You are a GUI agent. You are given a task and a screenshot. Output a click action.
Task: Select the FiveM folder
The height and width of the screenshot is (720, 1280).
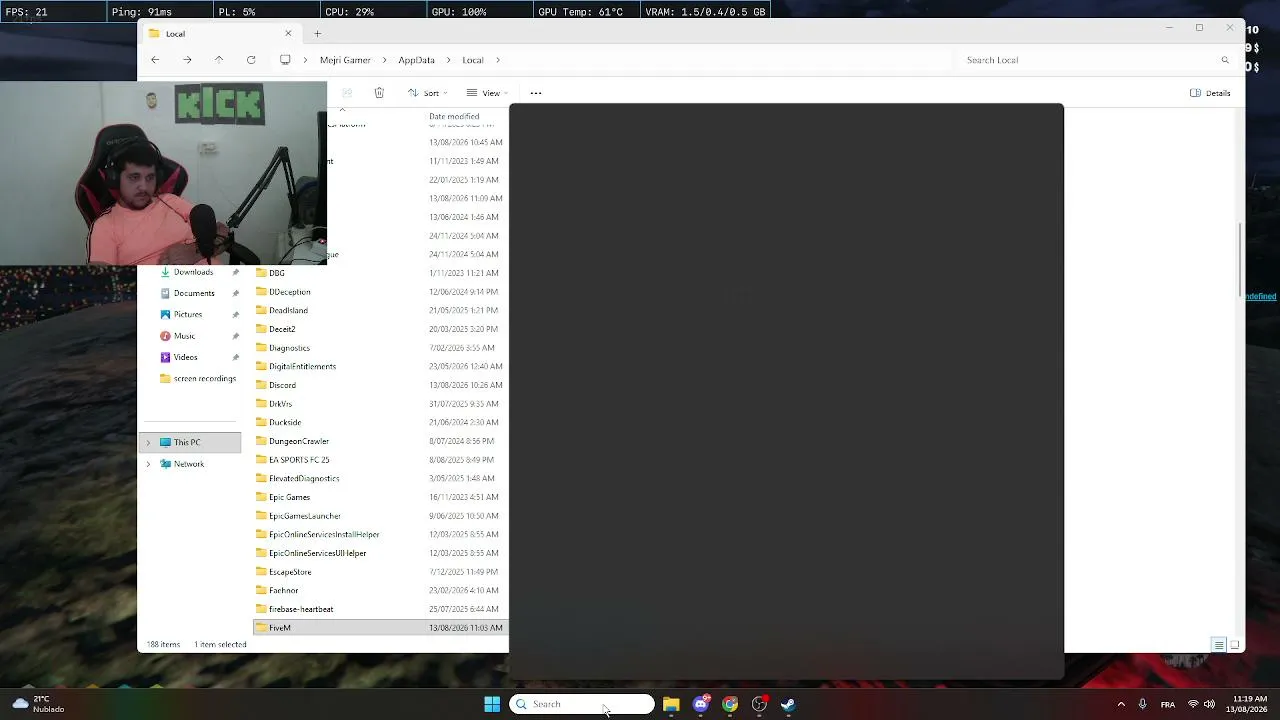tap(380, 628)
